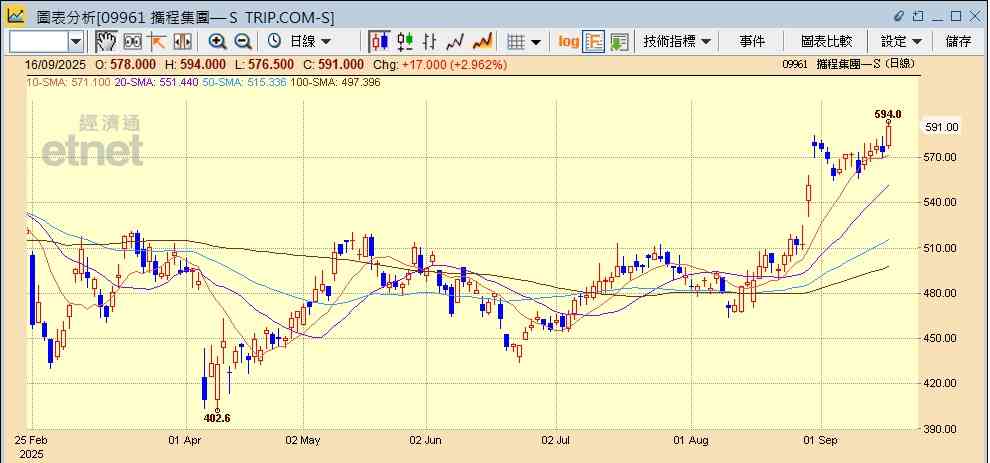
Task: Switch to red-green candlestick chart type
Action: 405,42
